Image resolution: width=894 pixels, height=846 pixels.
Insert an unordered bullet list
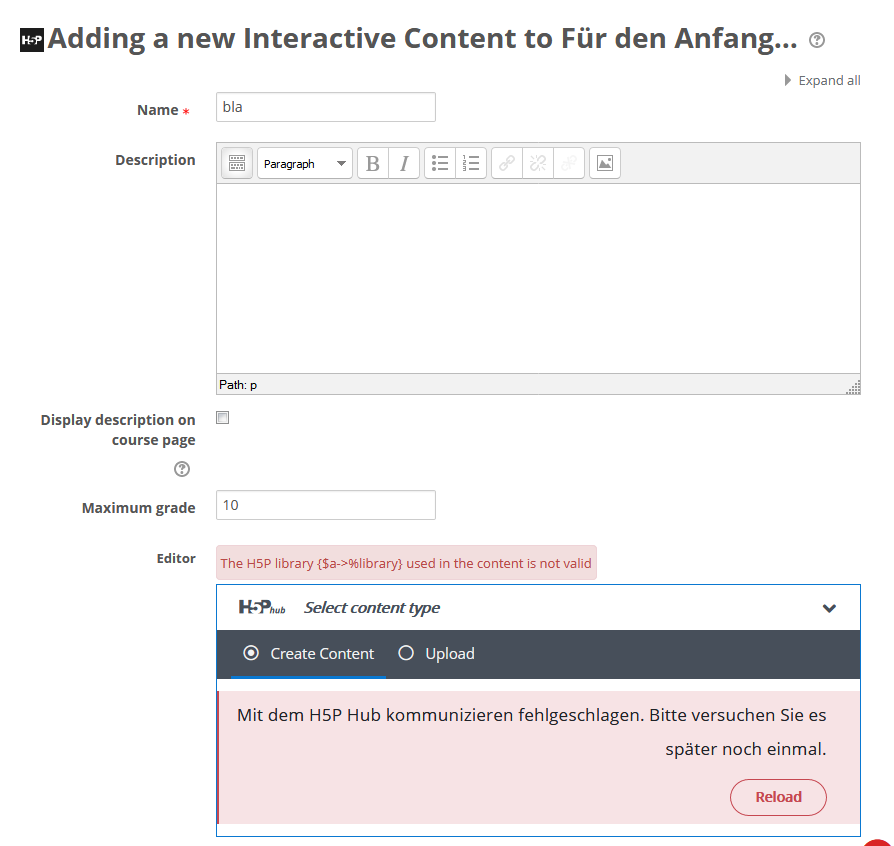(440, 163)
